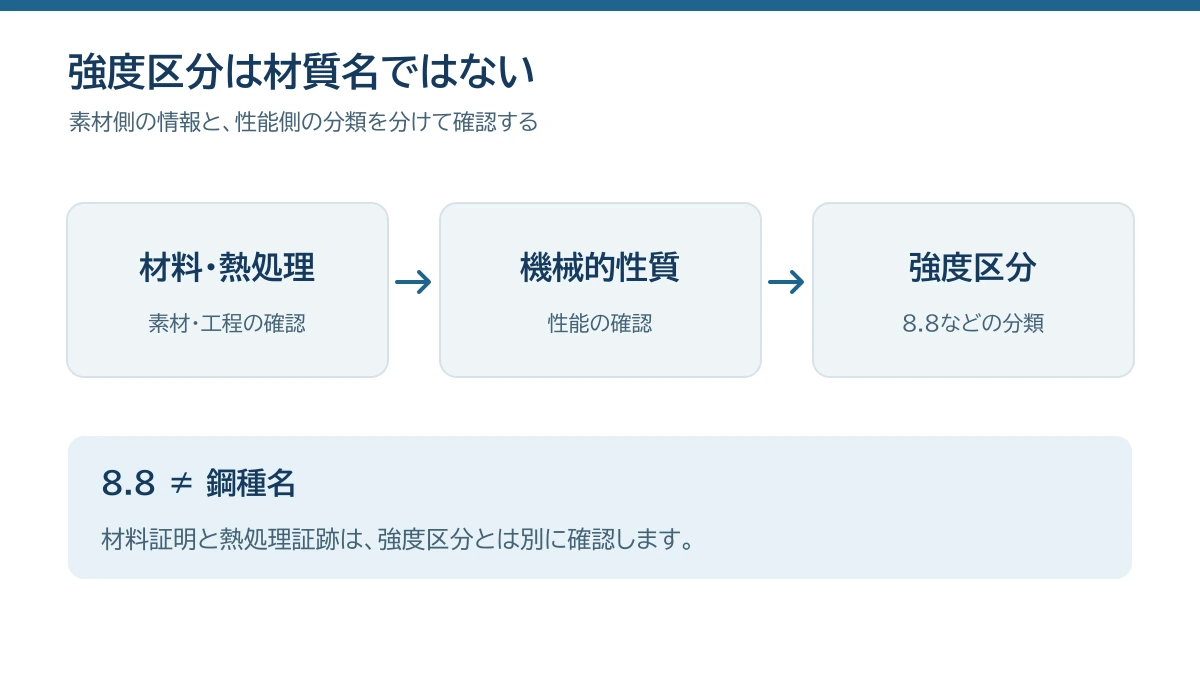Click the arrow between 材料・熱処理 and 機械的性質

click(x=413, y=283)
